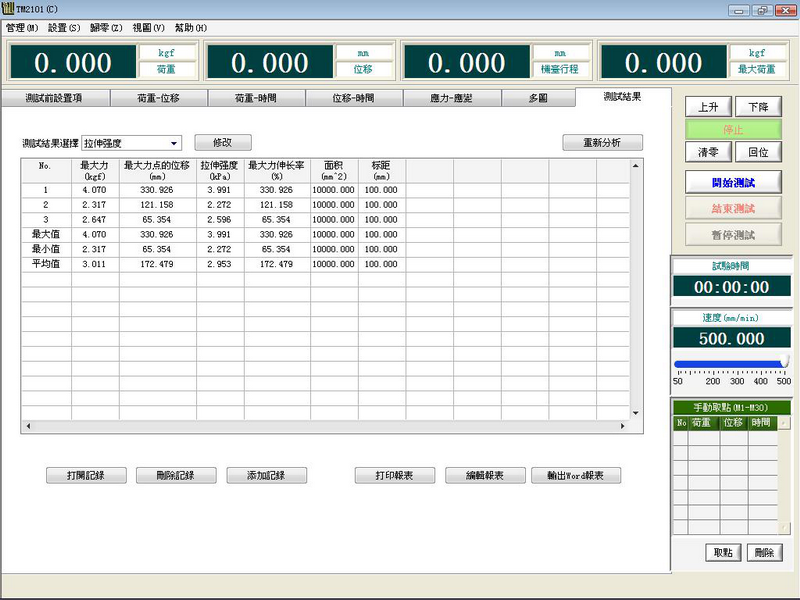Click the mm unit selector for 位移
Viewport: 800px width, 600px height.
pyautogui.click(x=363, y=52)
